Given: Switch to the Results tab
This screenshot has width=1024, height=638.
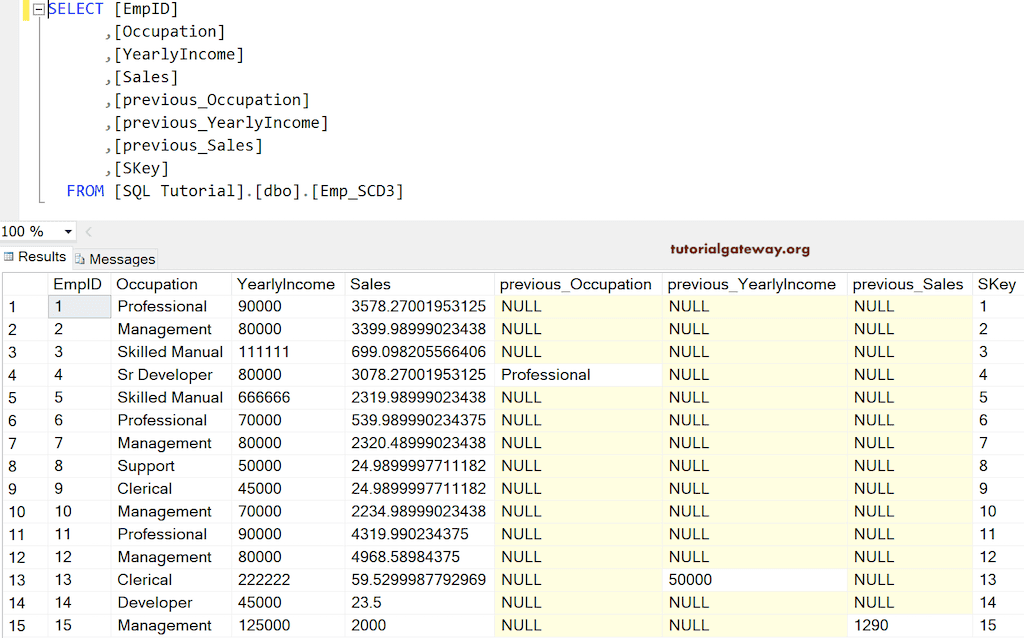Looking at the screenshot, I should click(41, 256).
